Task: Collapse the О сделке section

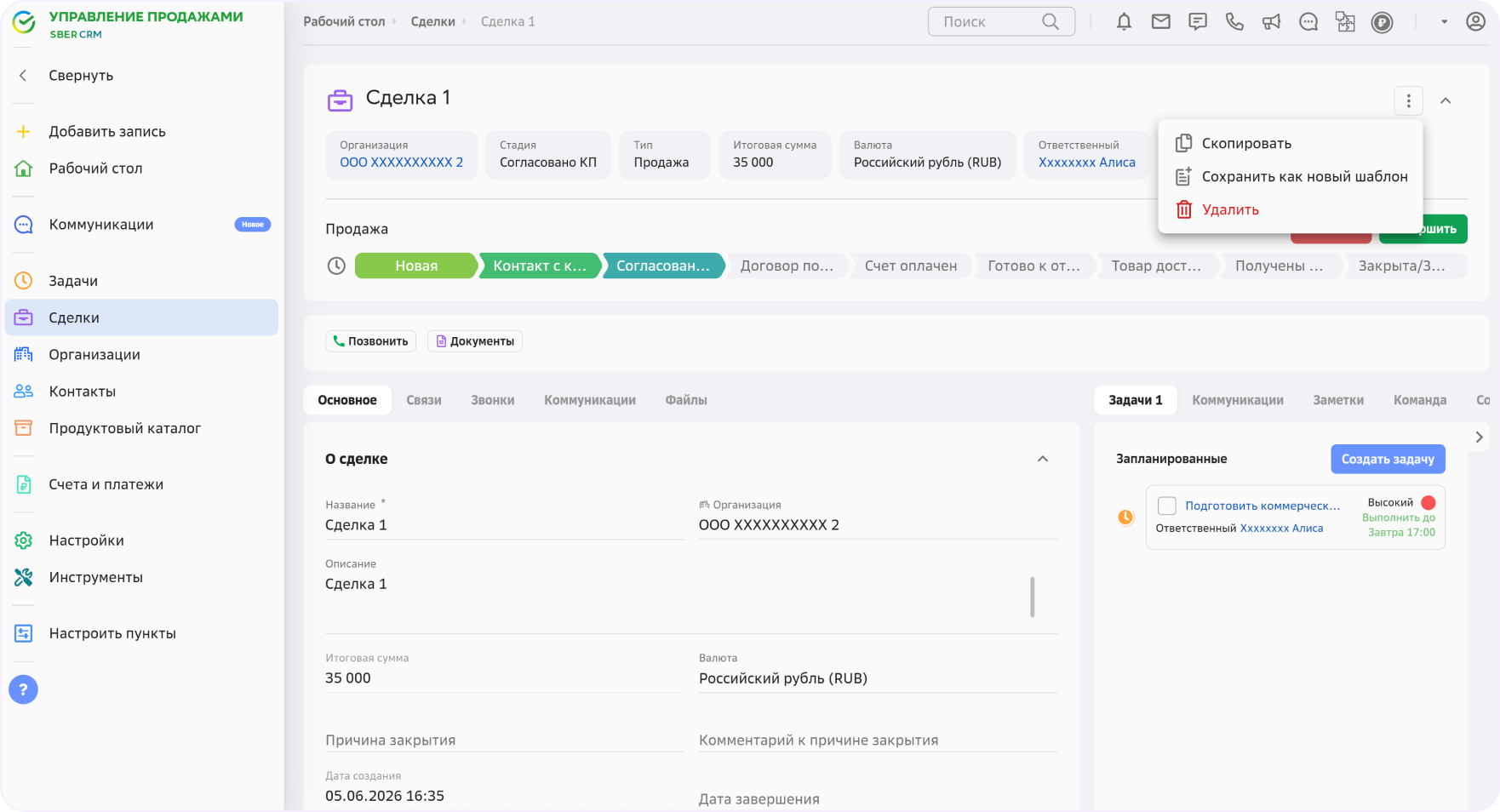Action: (1043, 459)
